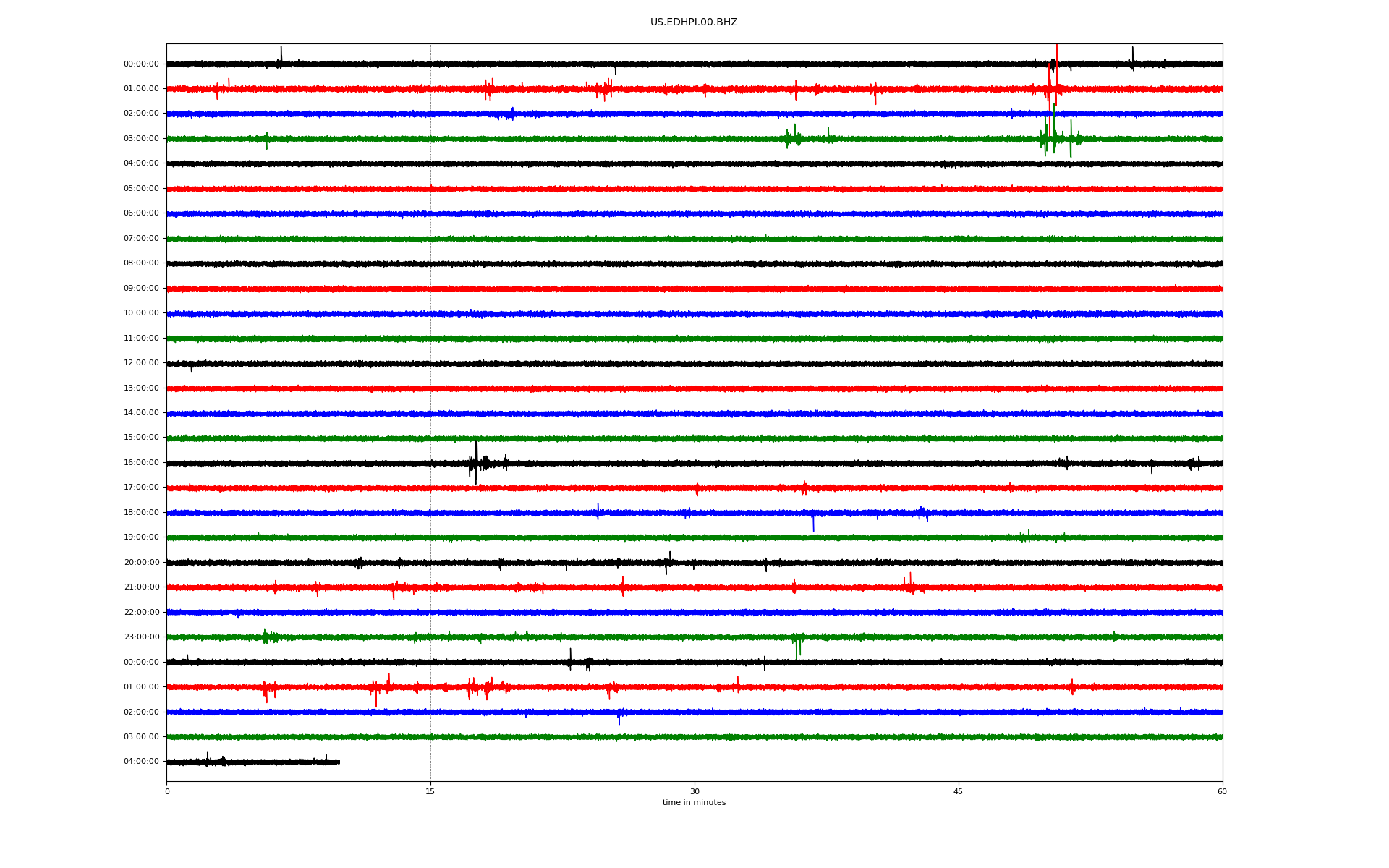Click the end of the short final trace

point(339,762)
